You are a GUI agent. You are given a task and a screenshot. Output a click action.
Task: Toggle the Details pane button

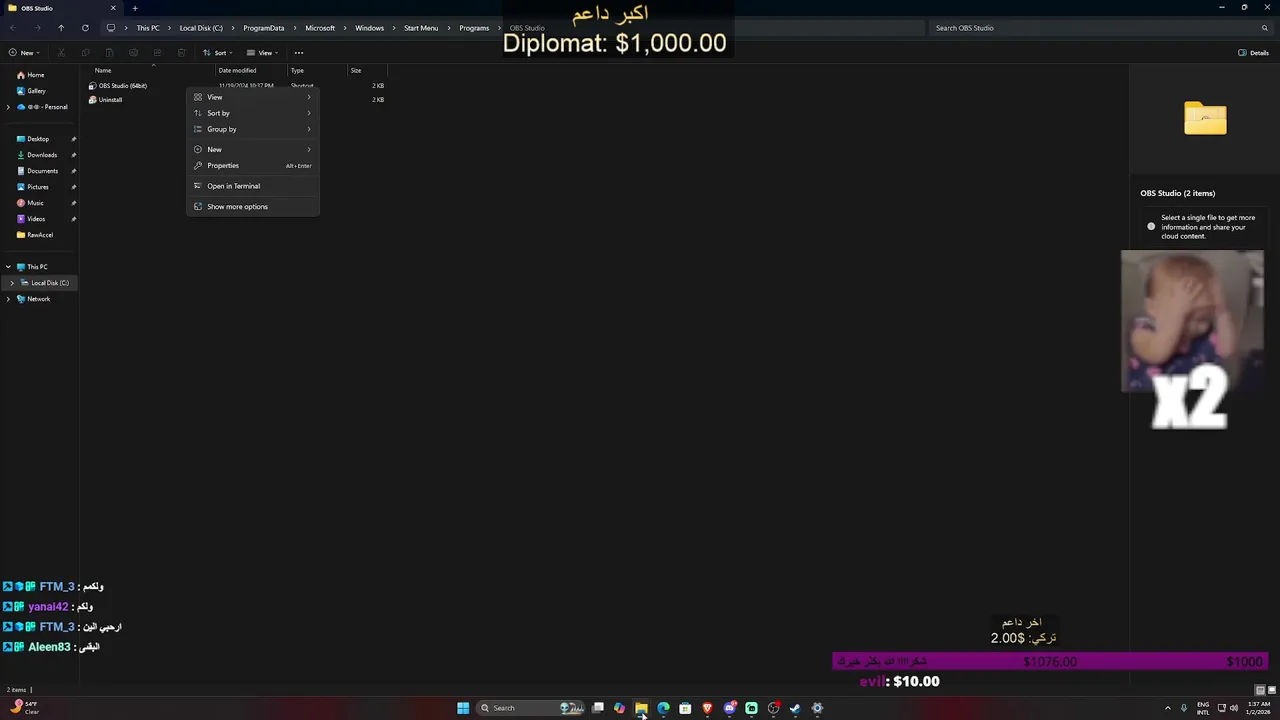[x=1253, y=53]
